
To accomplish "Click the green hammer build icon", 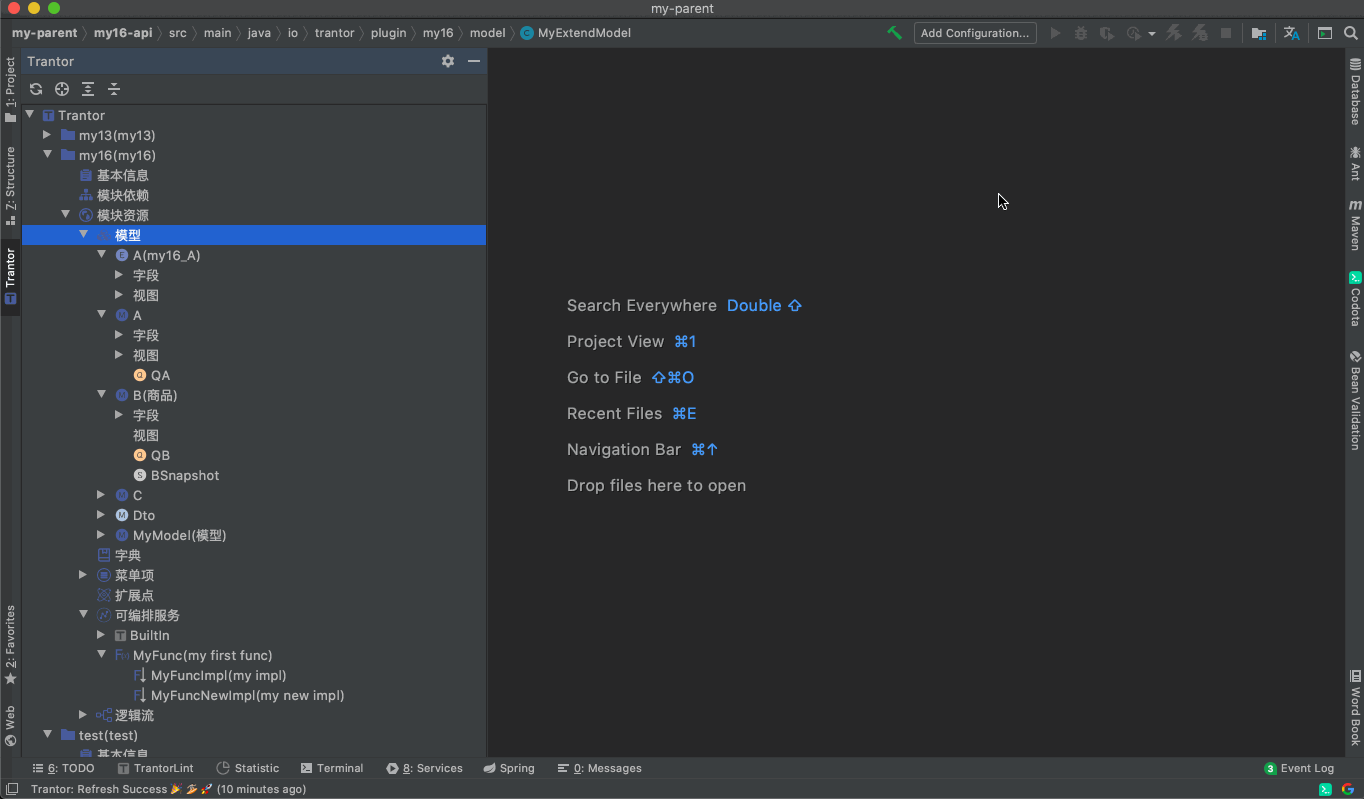I will tap(894, 33).
